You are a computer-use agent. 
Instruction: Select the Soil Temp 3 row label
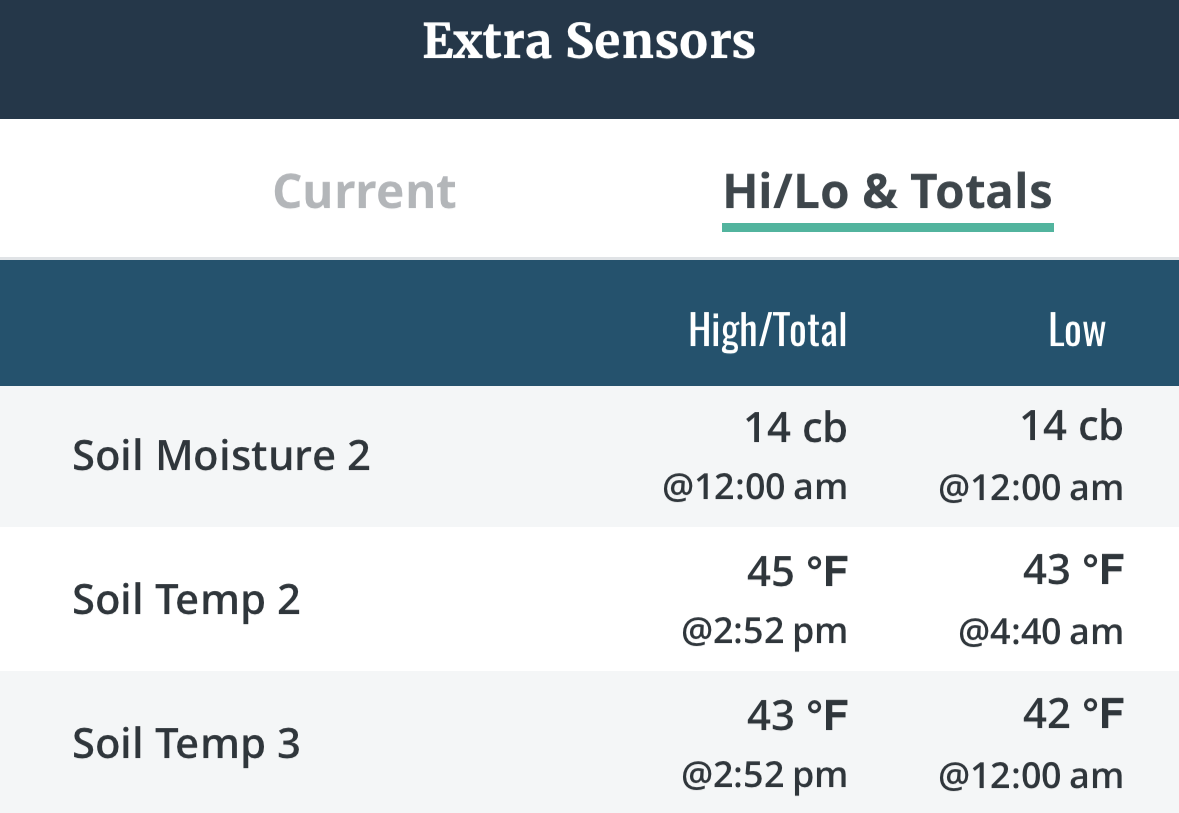coord(186,744)
